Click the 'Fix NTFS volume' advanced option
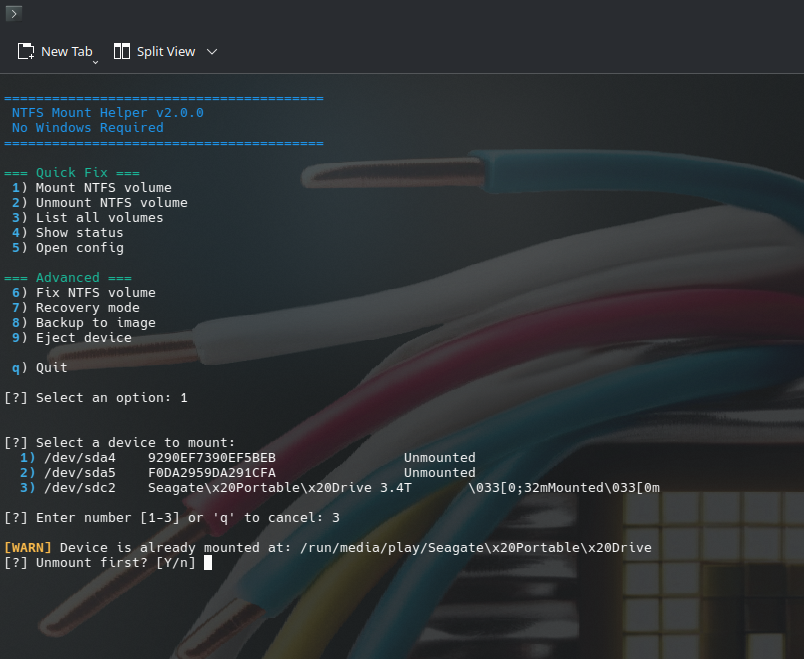Image resolution: width=804 pixels, height=659 pixels. 96,292
